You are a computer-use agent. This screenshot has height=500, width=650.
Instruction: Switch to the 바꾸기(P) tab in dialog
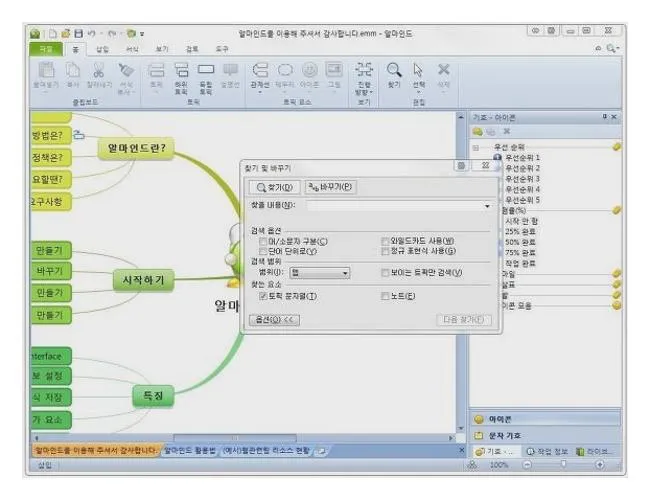[330, 187]
